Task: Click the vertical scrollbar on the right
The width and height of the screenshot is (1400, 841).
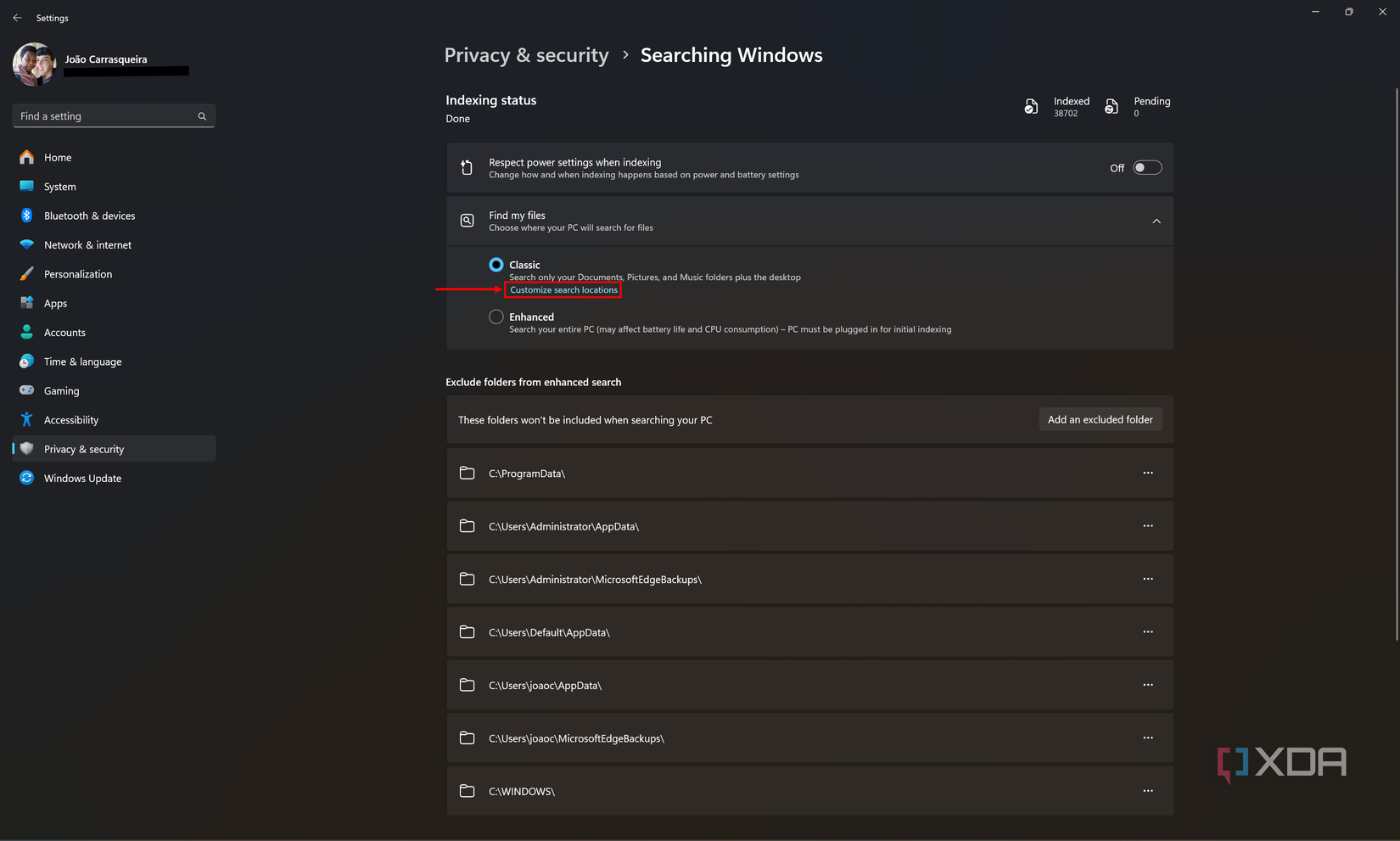Action: tap(1396, 365)
